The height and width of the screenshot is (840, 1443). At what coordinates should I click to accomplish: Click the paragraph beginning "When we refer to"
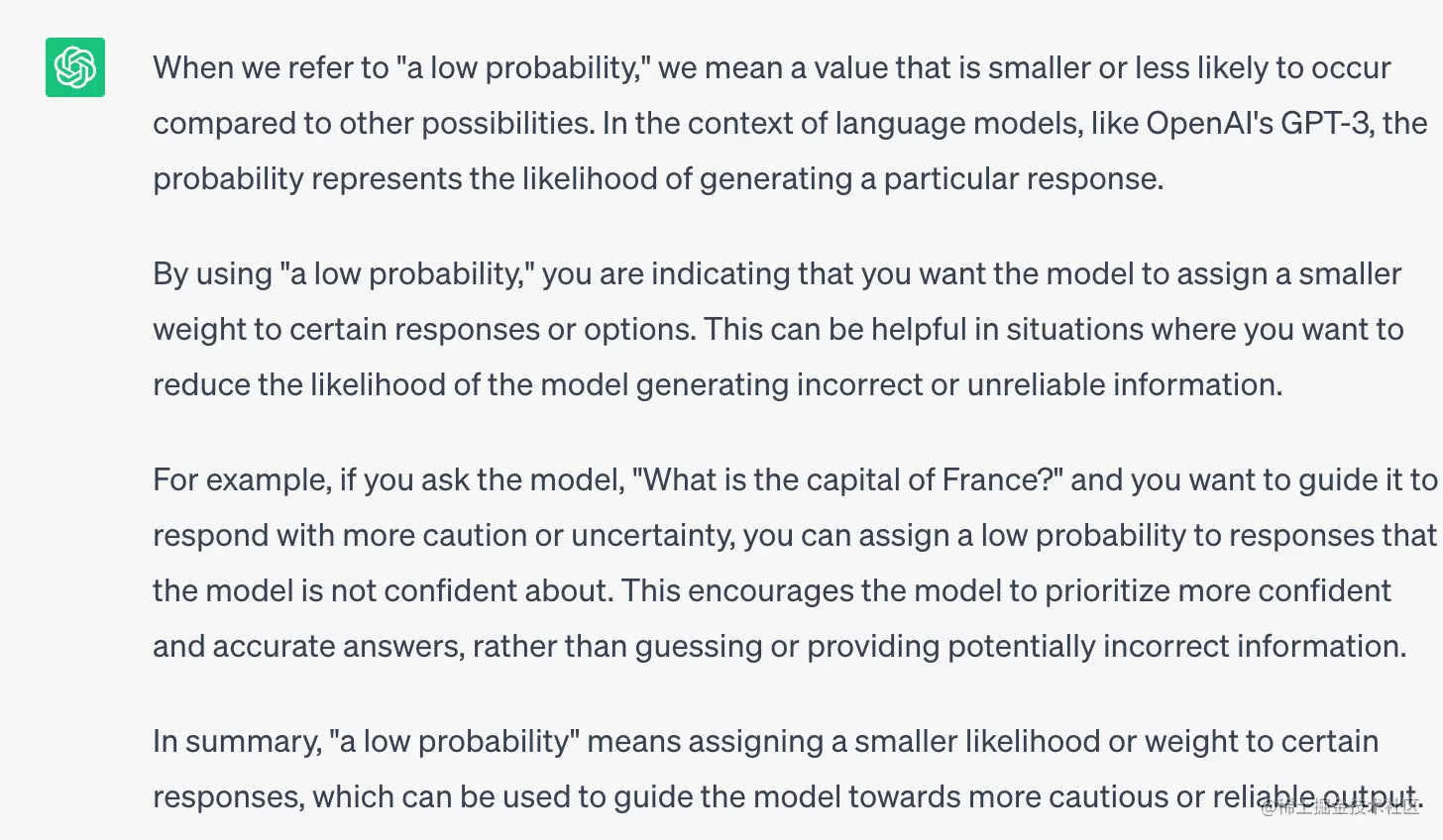(x=790, y=123)
